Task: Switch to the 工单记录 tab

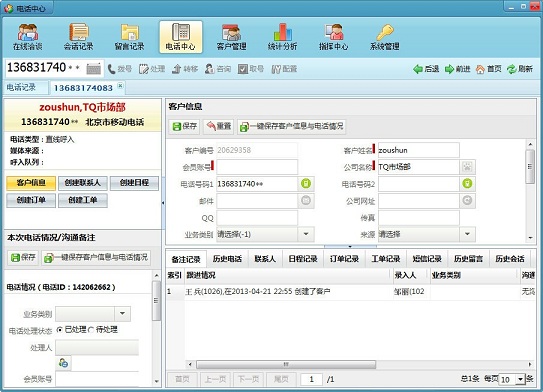Action: tap(386, 259)
